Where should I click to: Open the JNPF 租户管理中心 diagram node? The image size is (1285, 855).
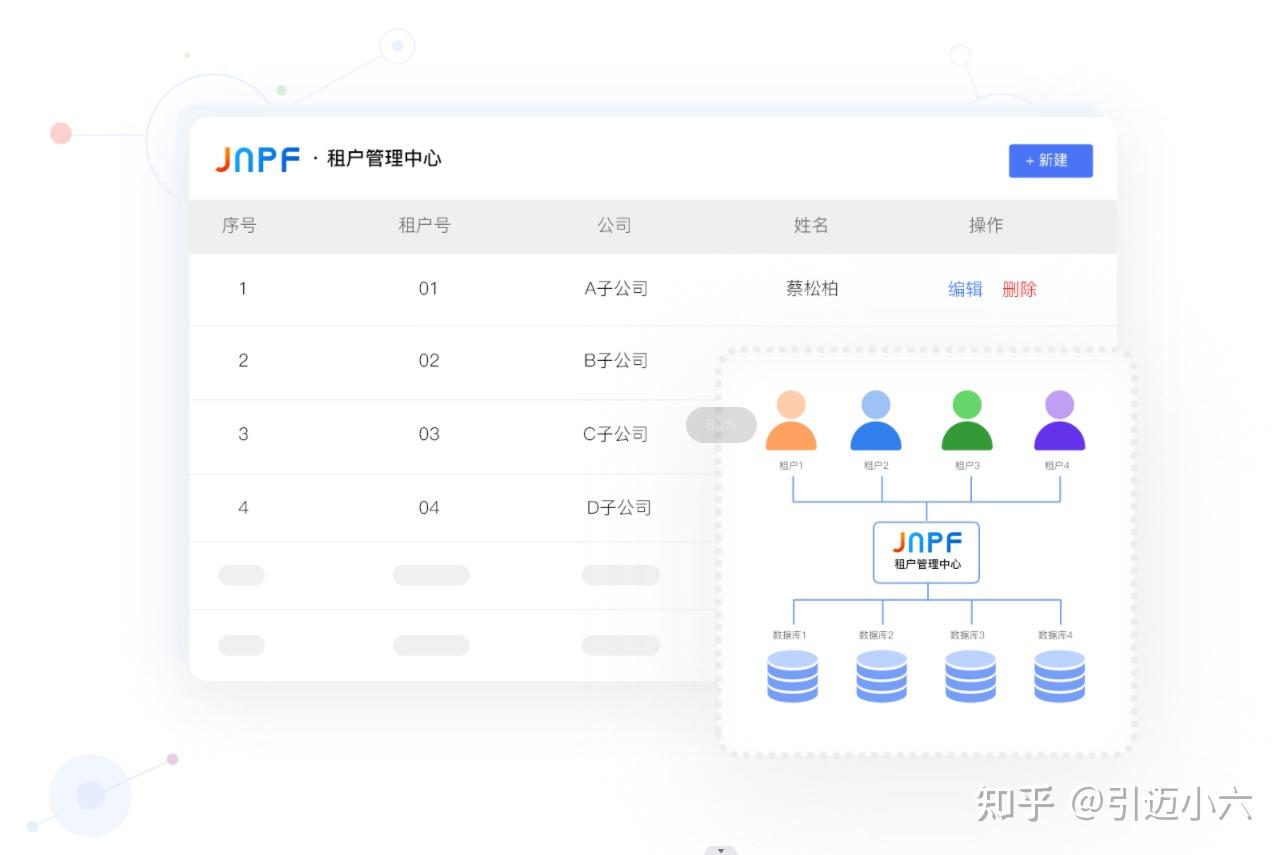click(925, 550)
